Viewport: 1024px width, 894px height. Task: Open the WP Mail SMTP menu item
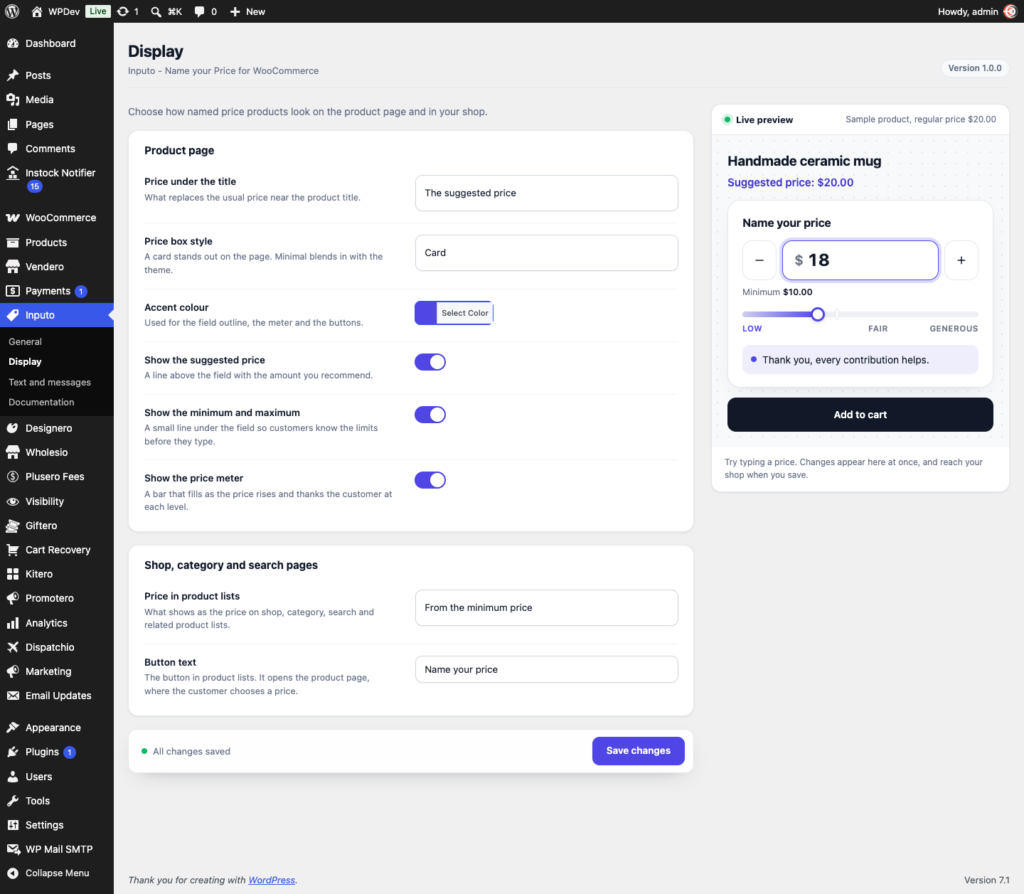57,849
